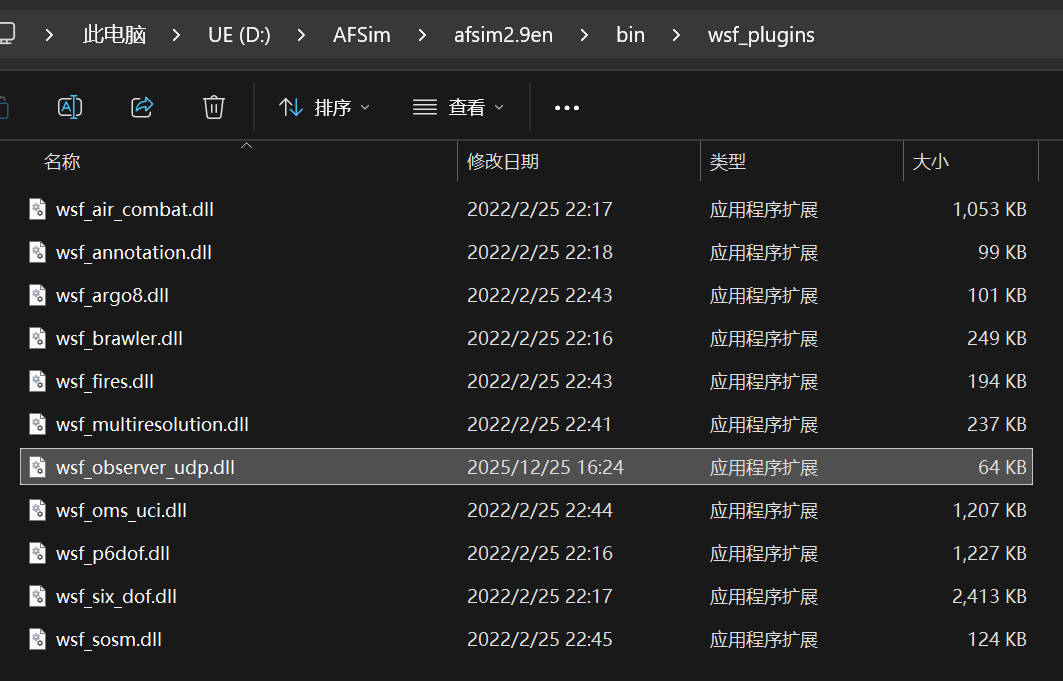Screen dimensions: 1063x681
Task: Sort files by 大小 column header
Action: pos(931,162)
